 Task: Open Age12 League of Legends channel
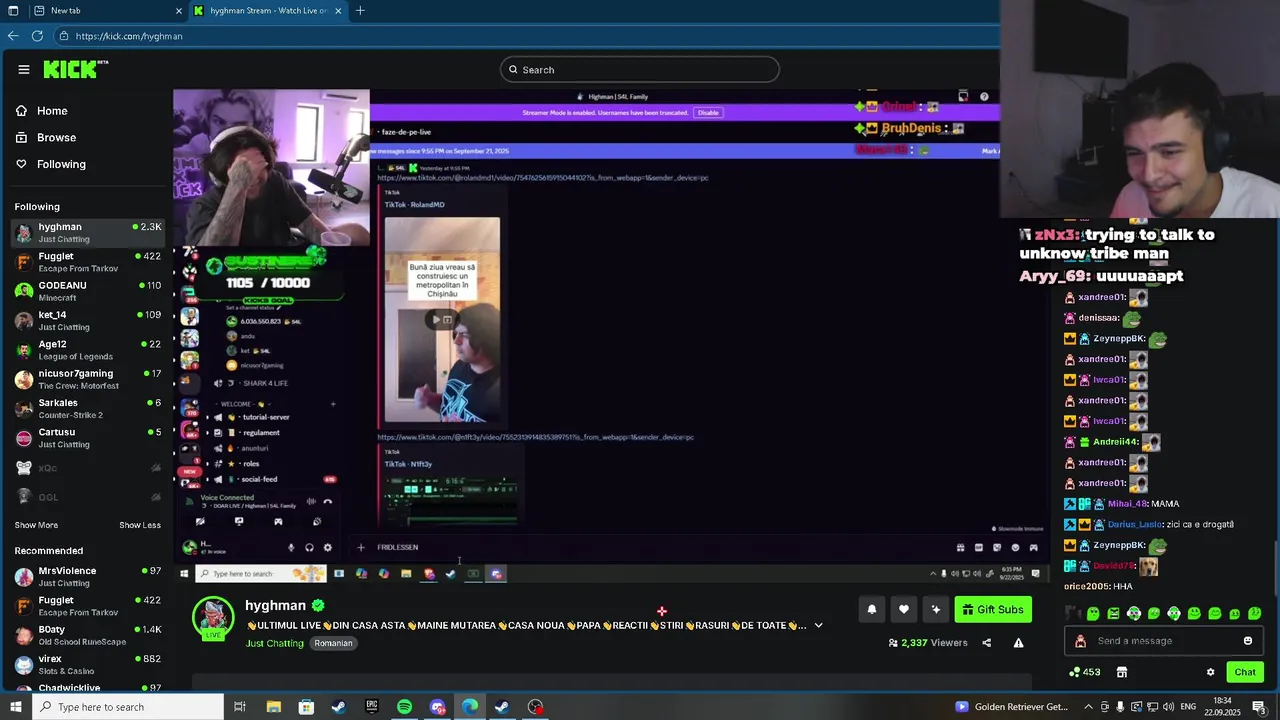pos(88,349)
